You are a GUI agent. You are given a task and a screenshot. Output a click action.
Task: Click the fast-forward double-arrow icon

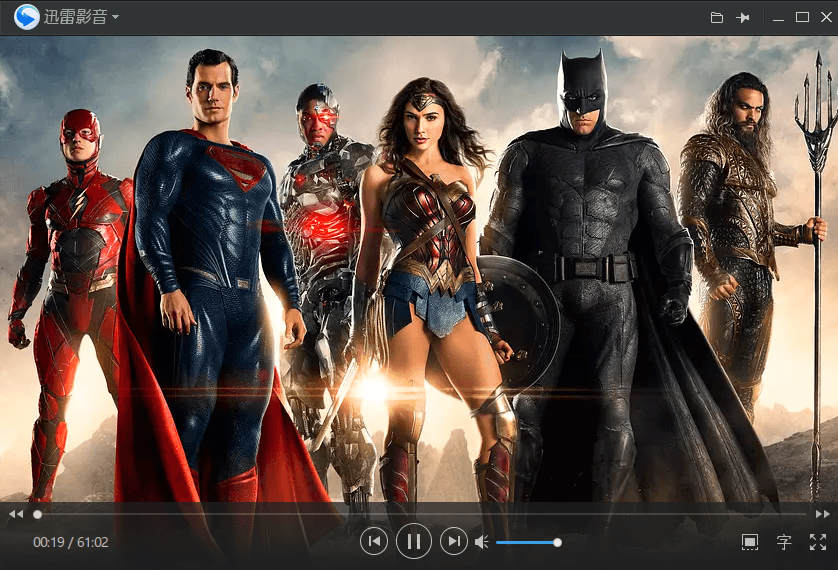(822, 514)
